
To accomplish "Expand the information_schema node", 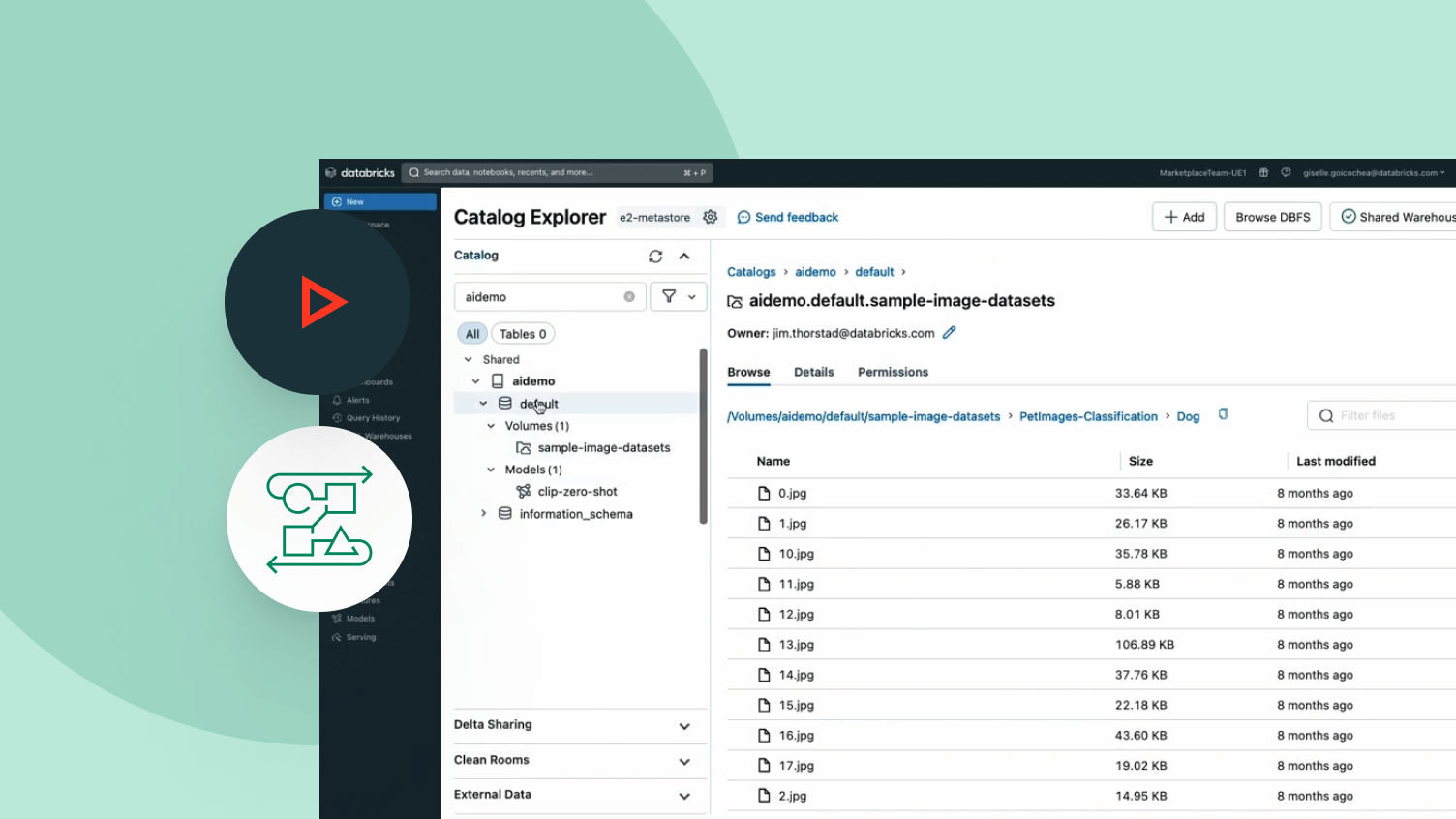I will click(484, 514).
